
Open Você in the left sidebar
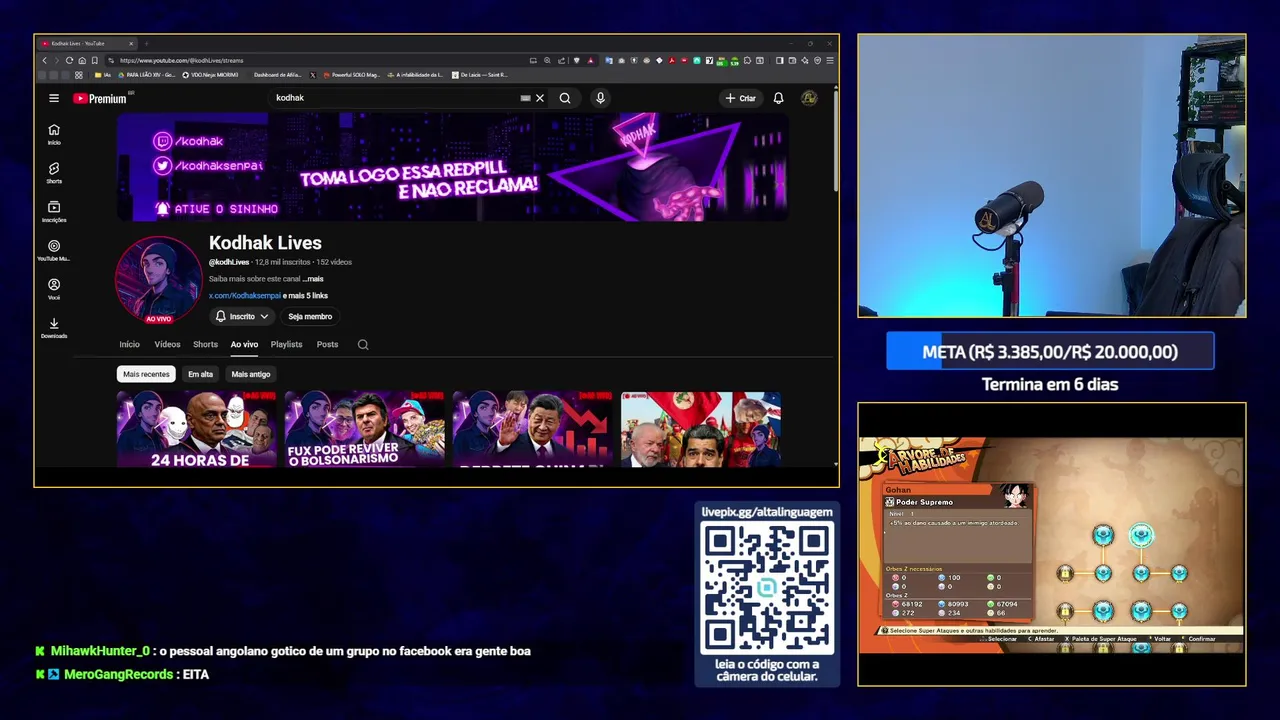(x=54, y=289)
